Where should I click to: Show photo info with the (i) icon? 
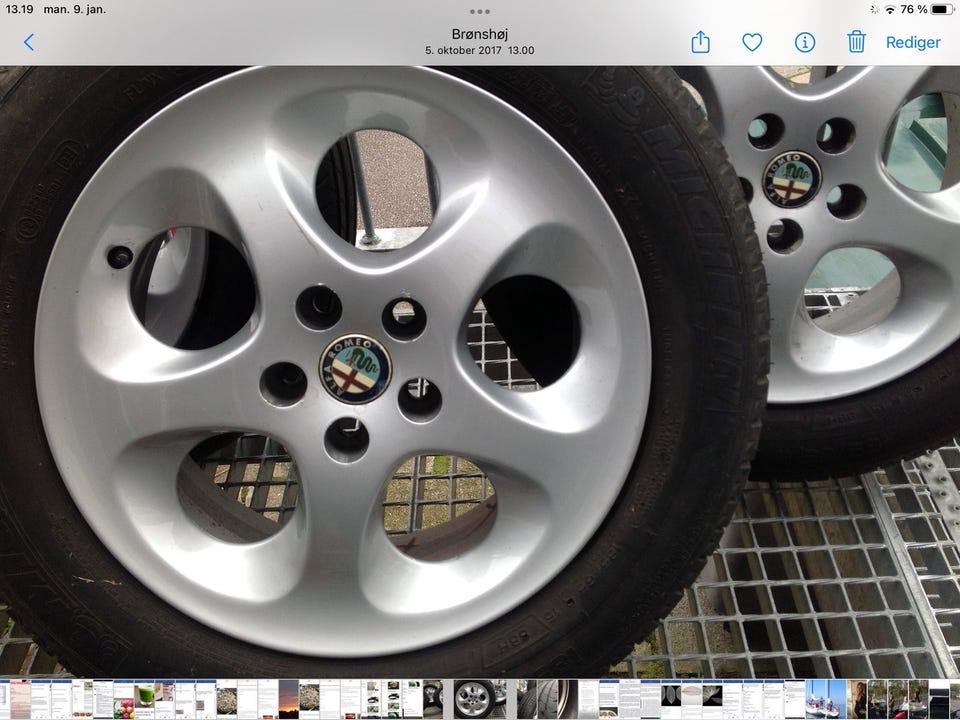pos(804,42)
